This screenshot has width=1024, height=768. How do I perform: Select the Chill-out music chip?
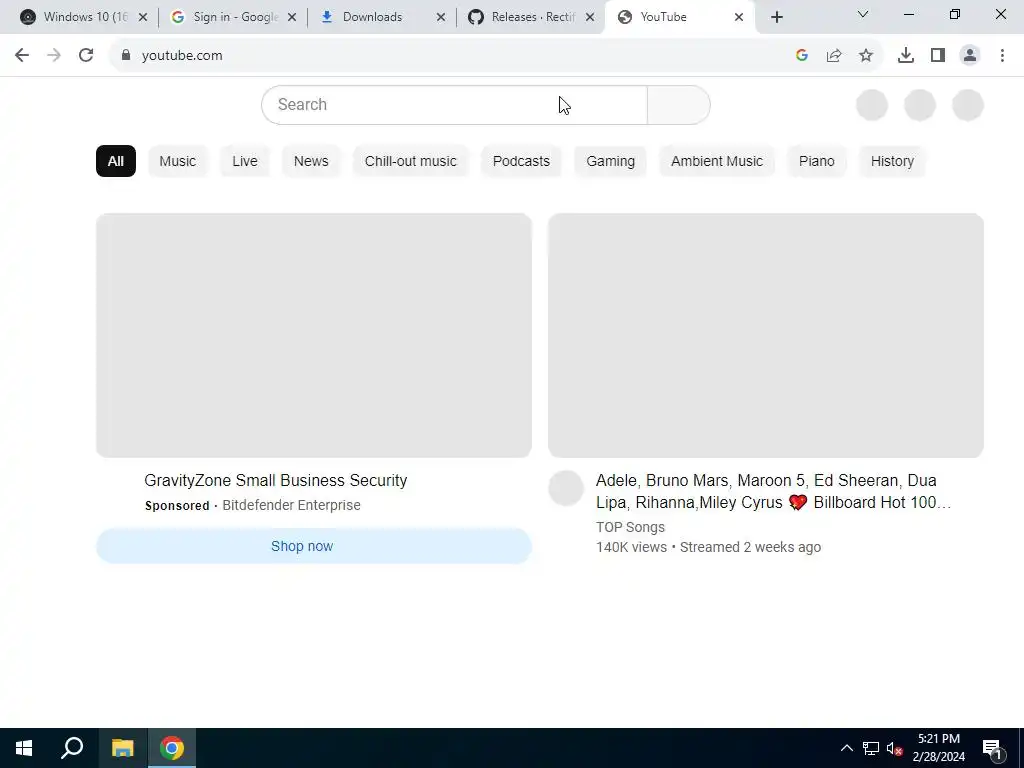pyautogui.click(x=411, y=161)
